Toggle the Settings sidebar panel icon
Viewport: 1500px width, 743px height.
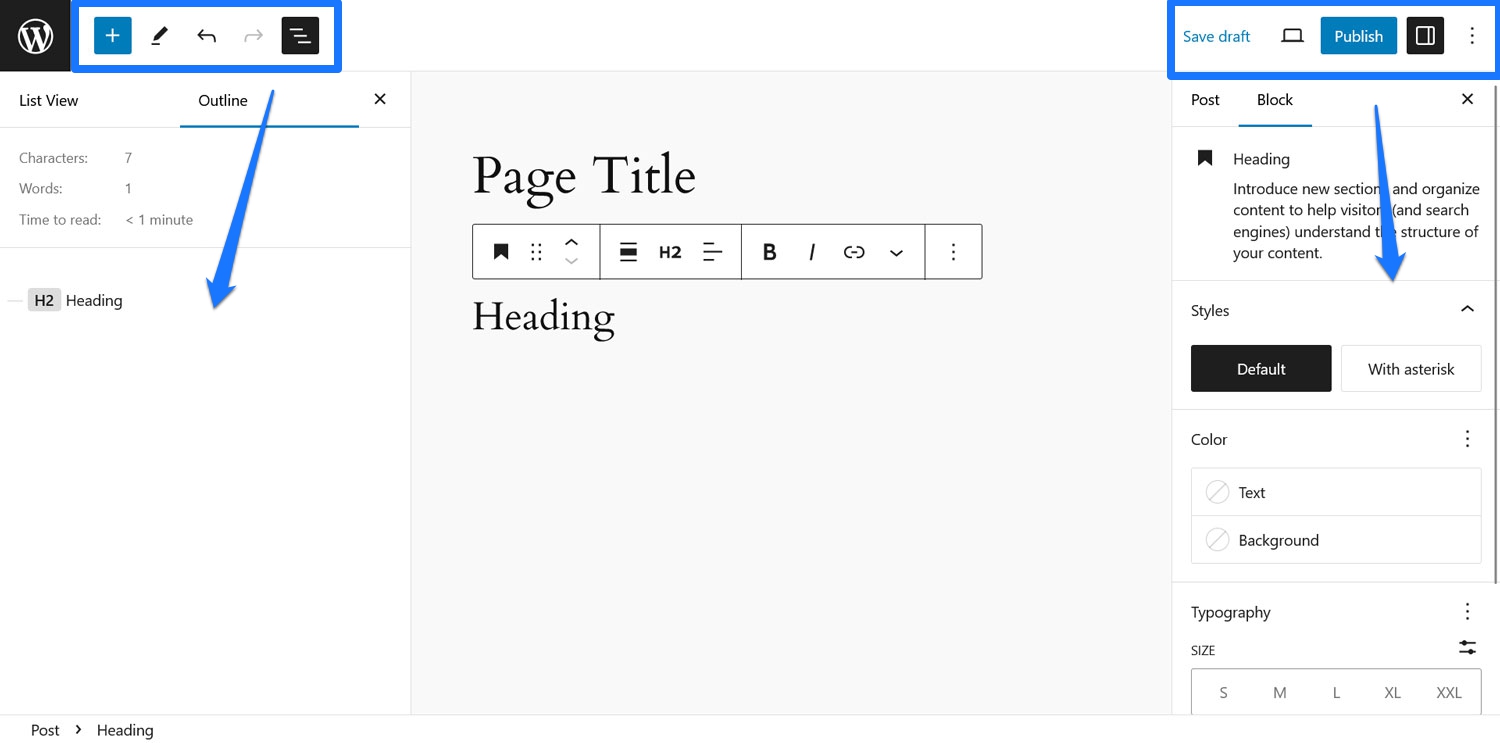pyautogui.click(x=1424, y=35)
